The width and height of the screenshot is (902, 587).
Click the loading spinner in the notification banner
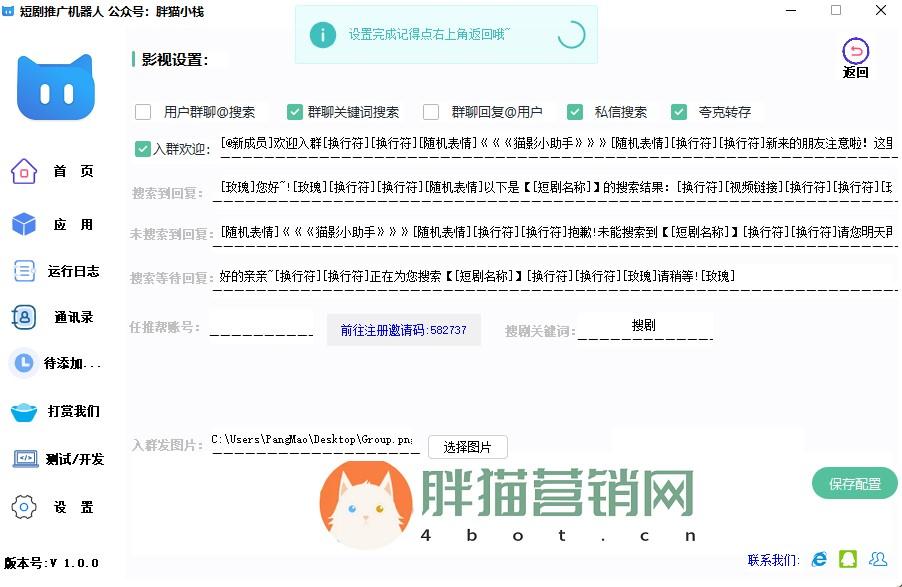point(570,33)
